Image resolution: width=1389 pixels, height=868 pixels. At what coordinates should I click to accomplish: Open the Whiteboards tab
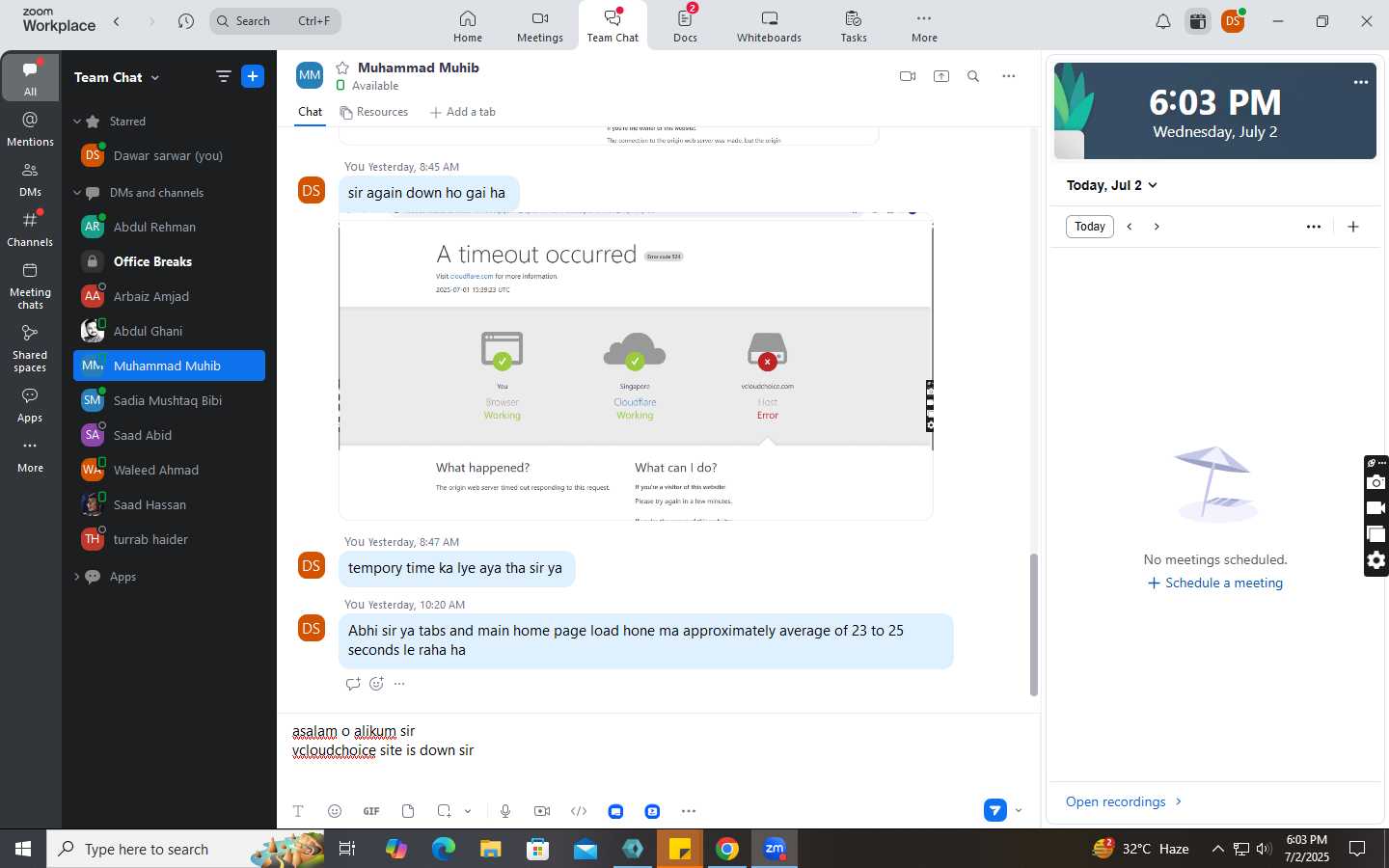tap(769, 26)
